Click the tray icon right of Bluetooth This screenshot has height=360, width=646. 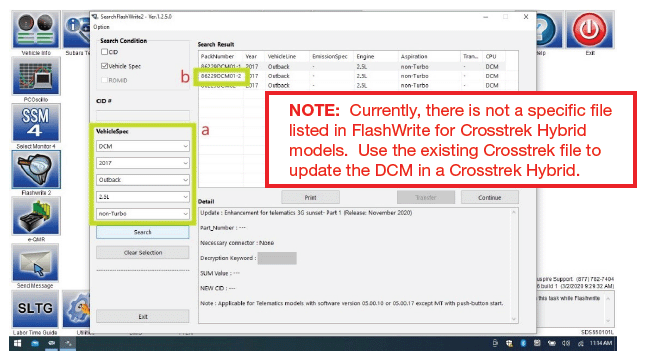click(537, 343)
